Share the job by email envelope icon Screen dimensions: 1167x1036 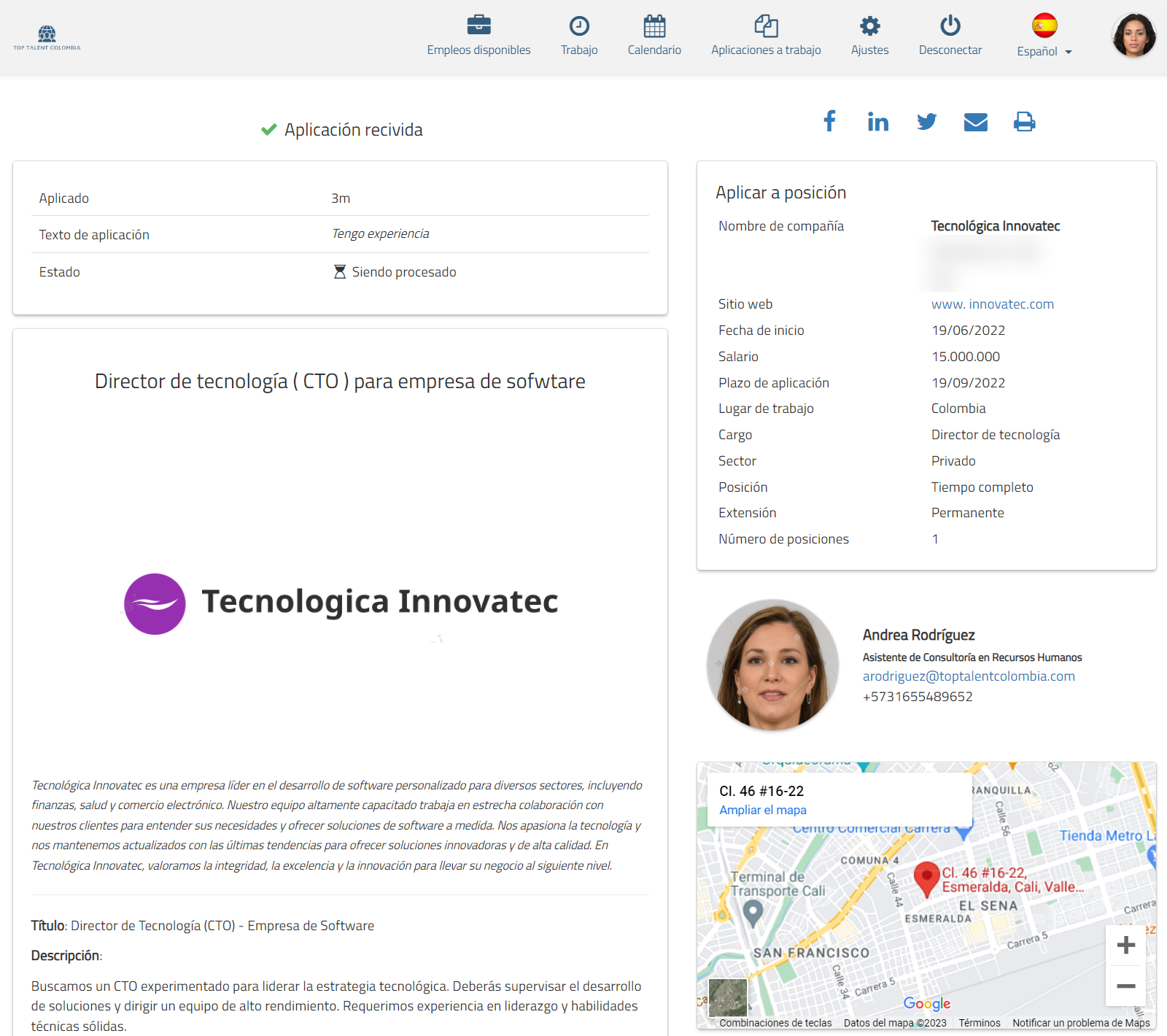(x=976, y=122)
